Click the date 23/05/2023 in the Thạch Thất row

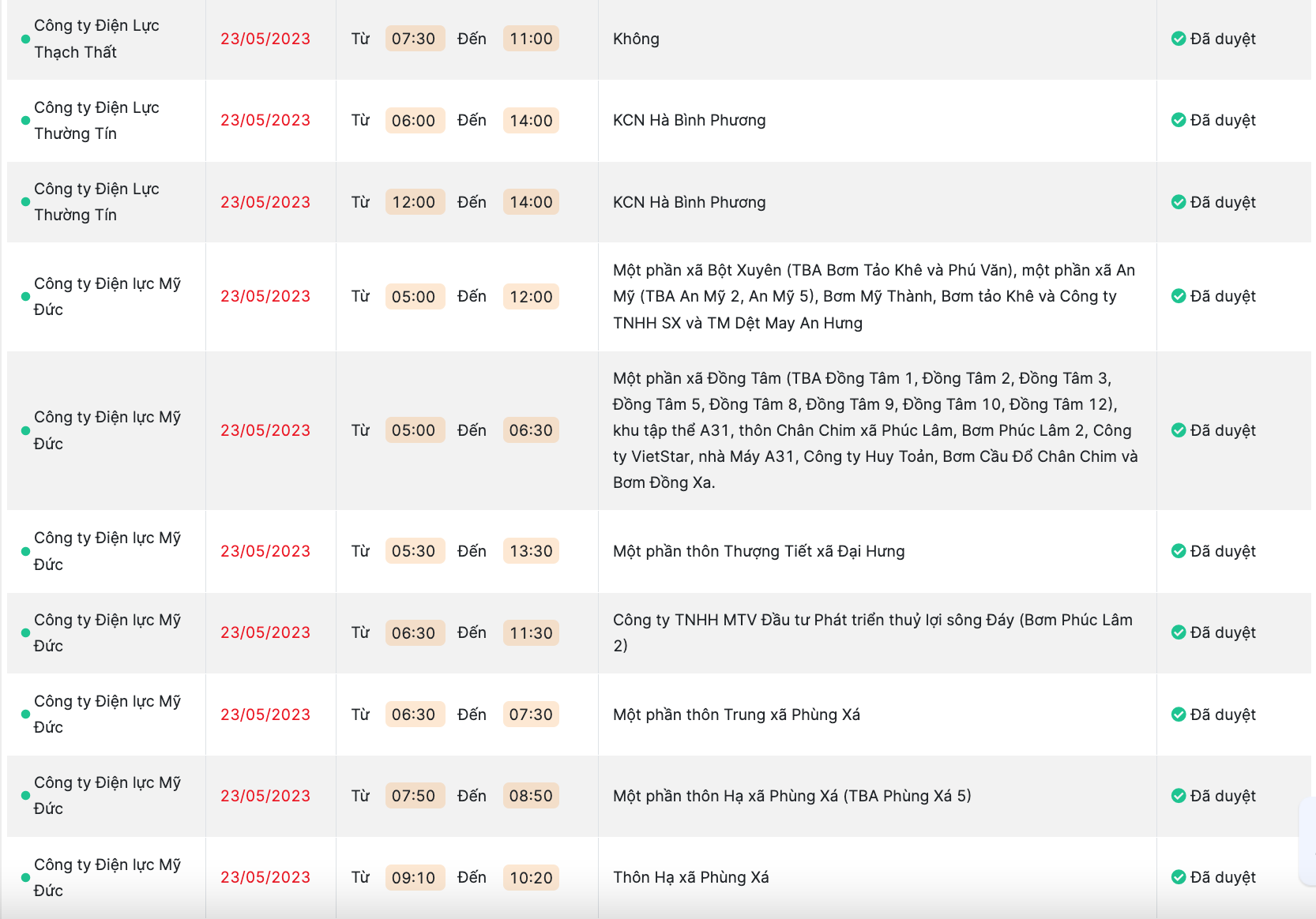tap(265, 39)
